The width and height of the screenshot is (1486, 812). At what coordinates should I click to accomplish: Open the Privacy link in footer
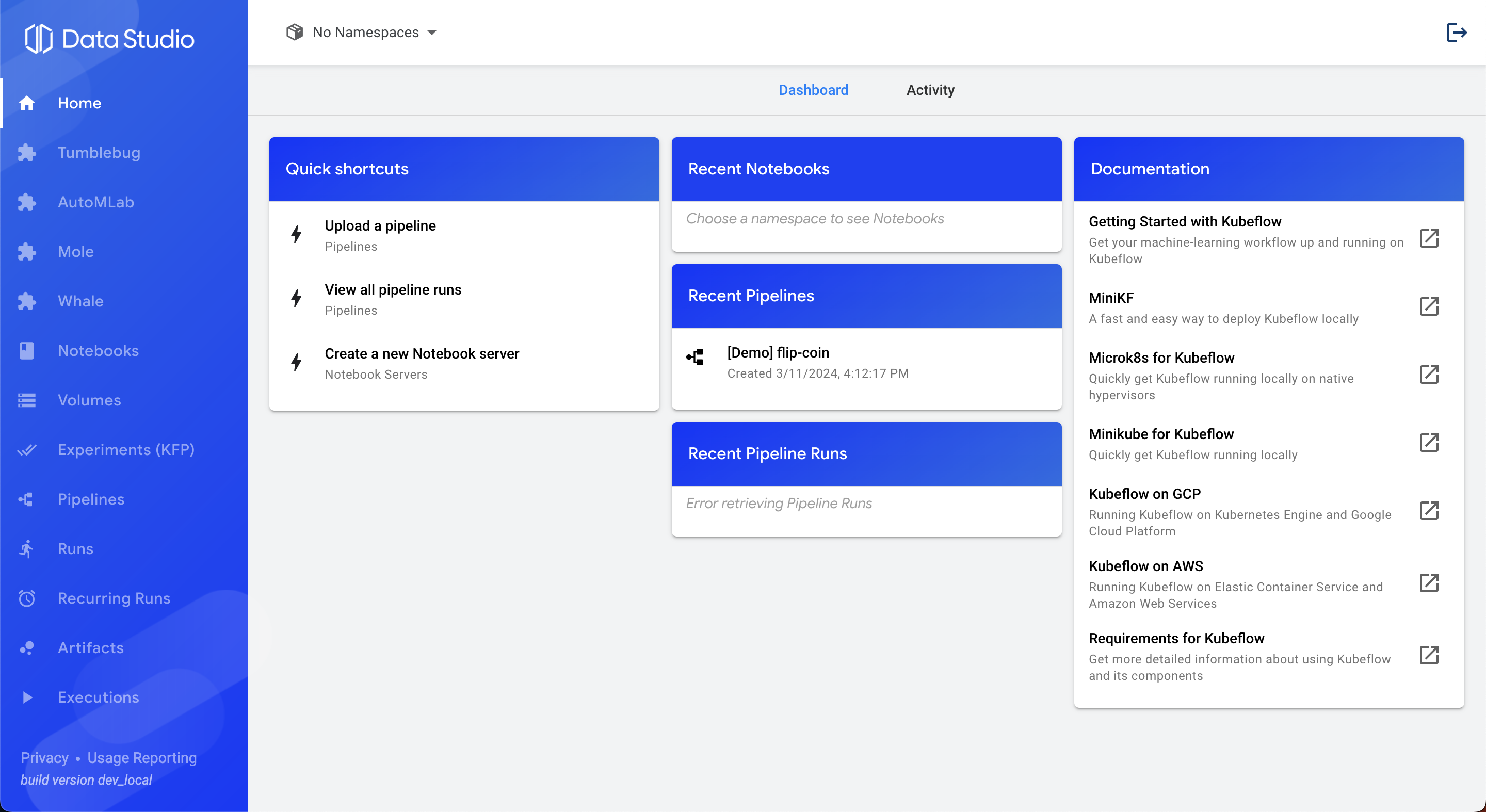[x=44, y=758]
